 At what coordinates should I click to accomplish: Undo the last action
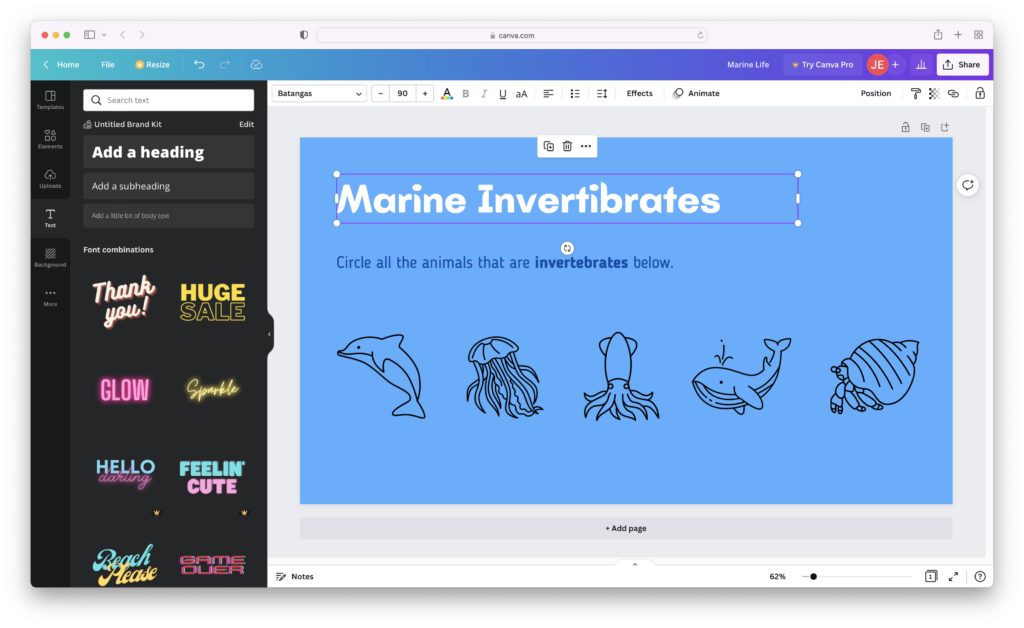(x=199, y=65)
